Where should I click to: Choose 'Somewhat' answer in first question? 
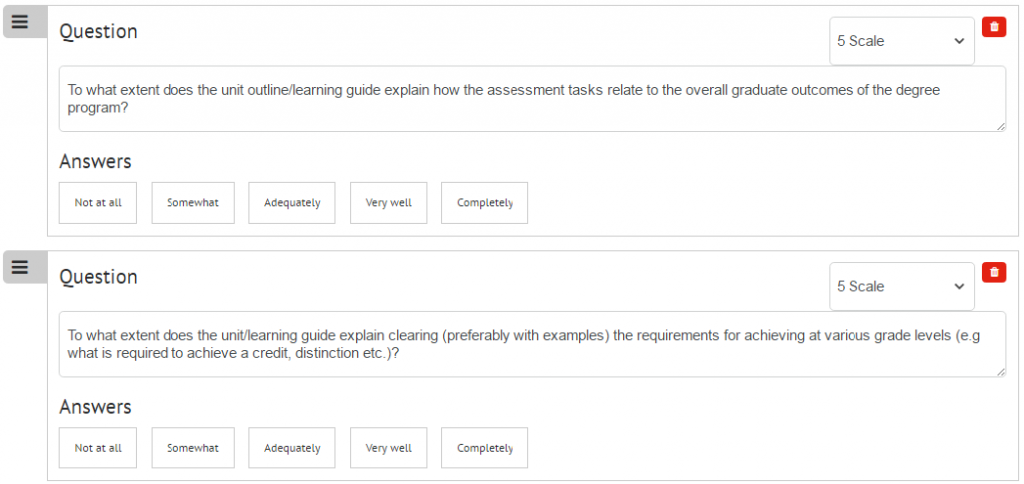193,203
